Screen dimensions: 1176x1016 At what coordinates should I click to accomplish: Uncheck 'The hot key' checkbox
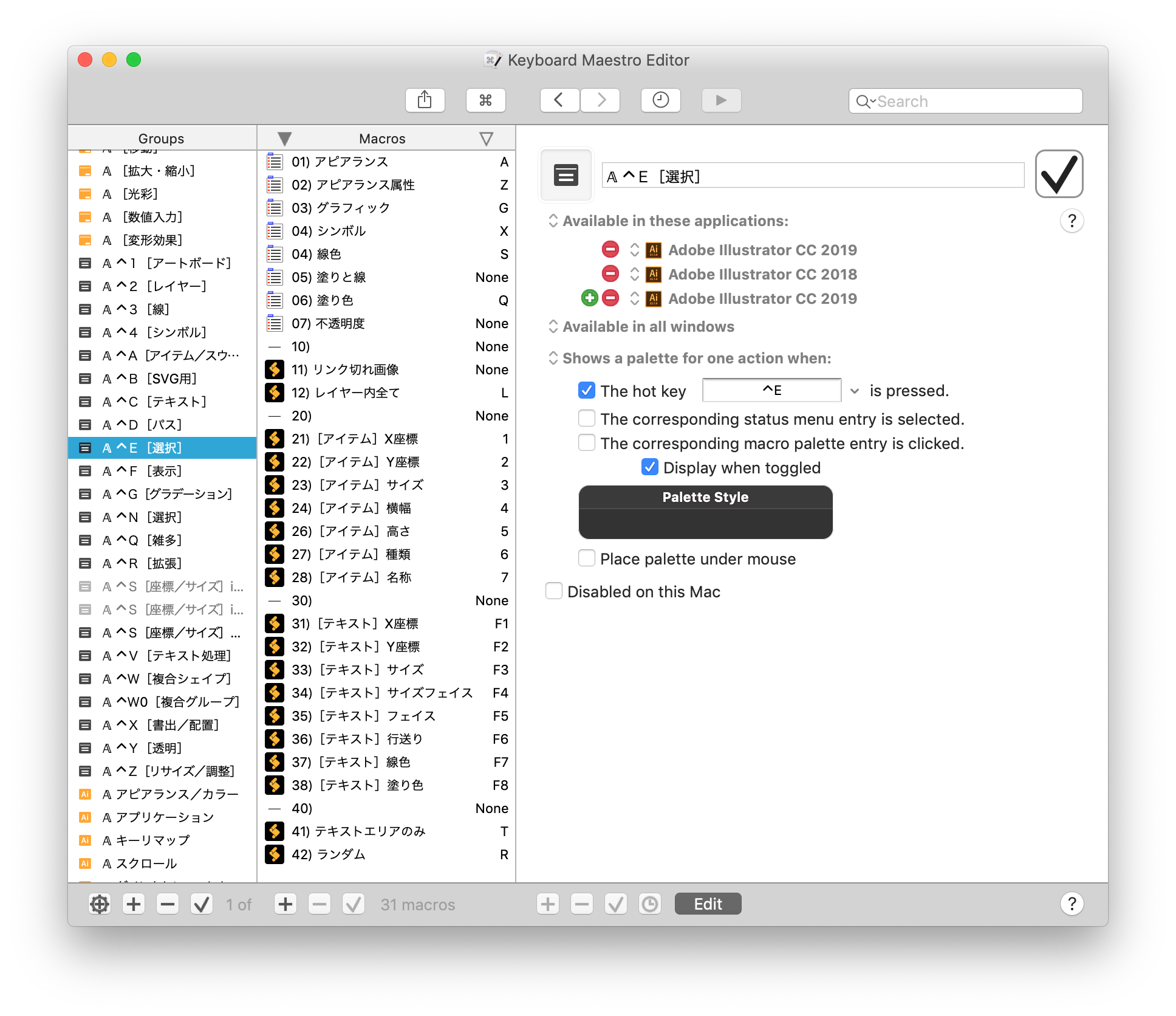tap(587, 391)
